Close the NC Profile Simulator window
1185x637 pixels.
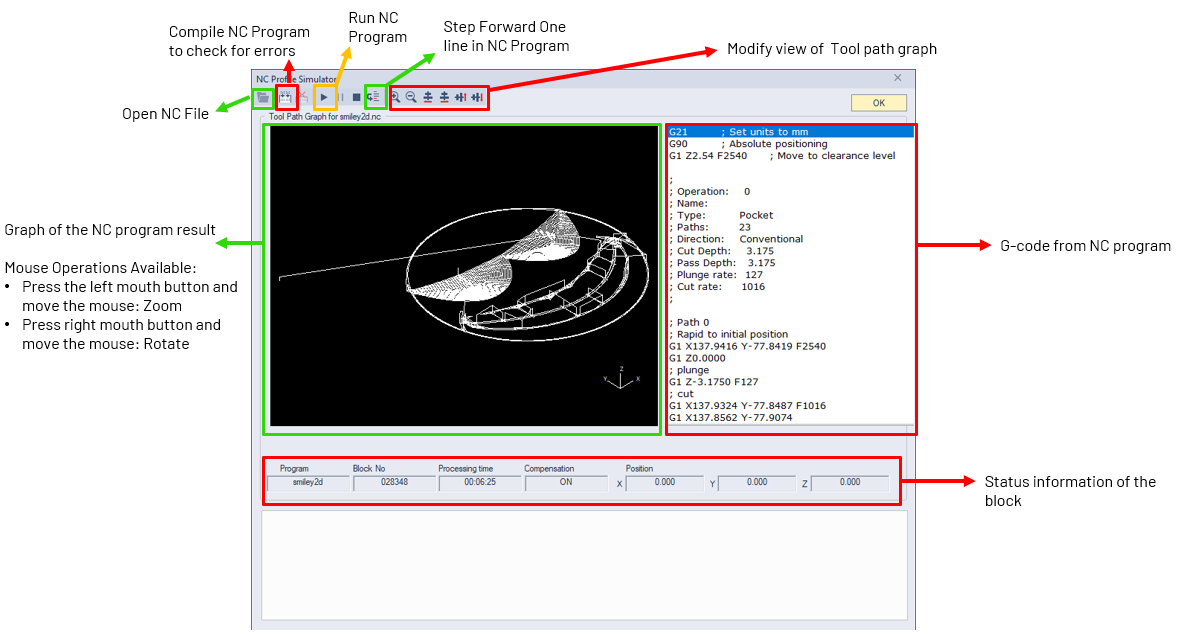point(898,78)
